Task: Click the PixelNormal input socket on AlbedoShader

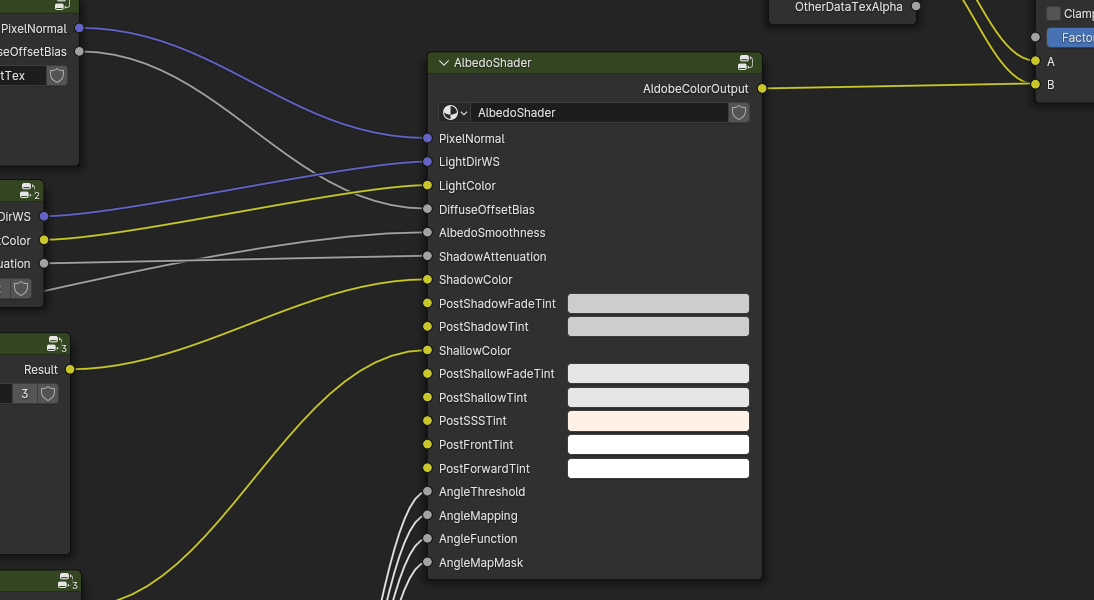Action: pyautogui.click(x=428, y=139)
